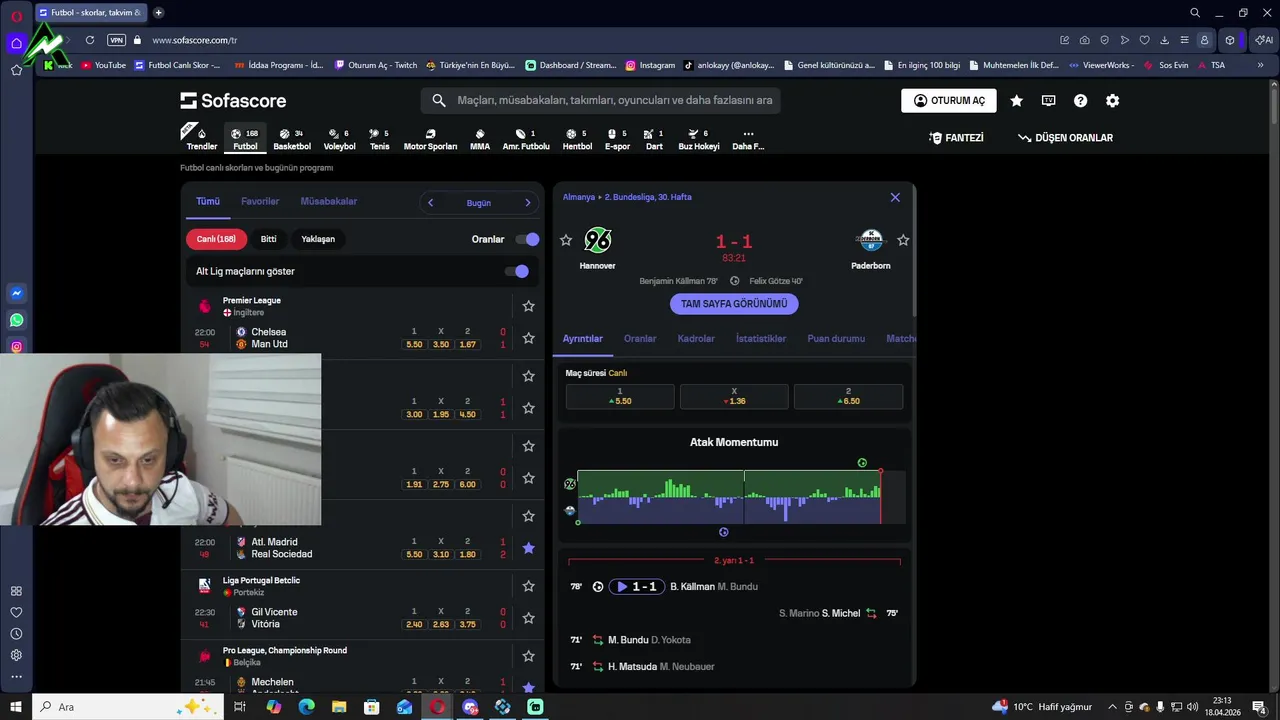Show hidden system tray icons
1280x720 pixels.
coord(1112,707)
